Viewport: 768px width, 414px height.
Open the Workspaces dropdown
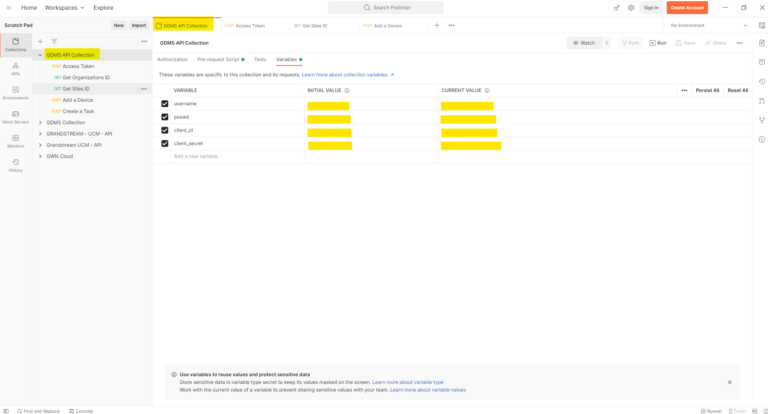tap(65, 8)
